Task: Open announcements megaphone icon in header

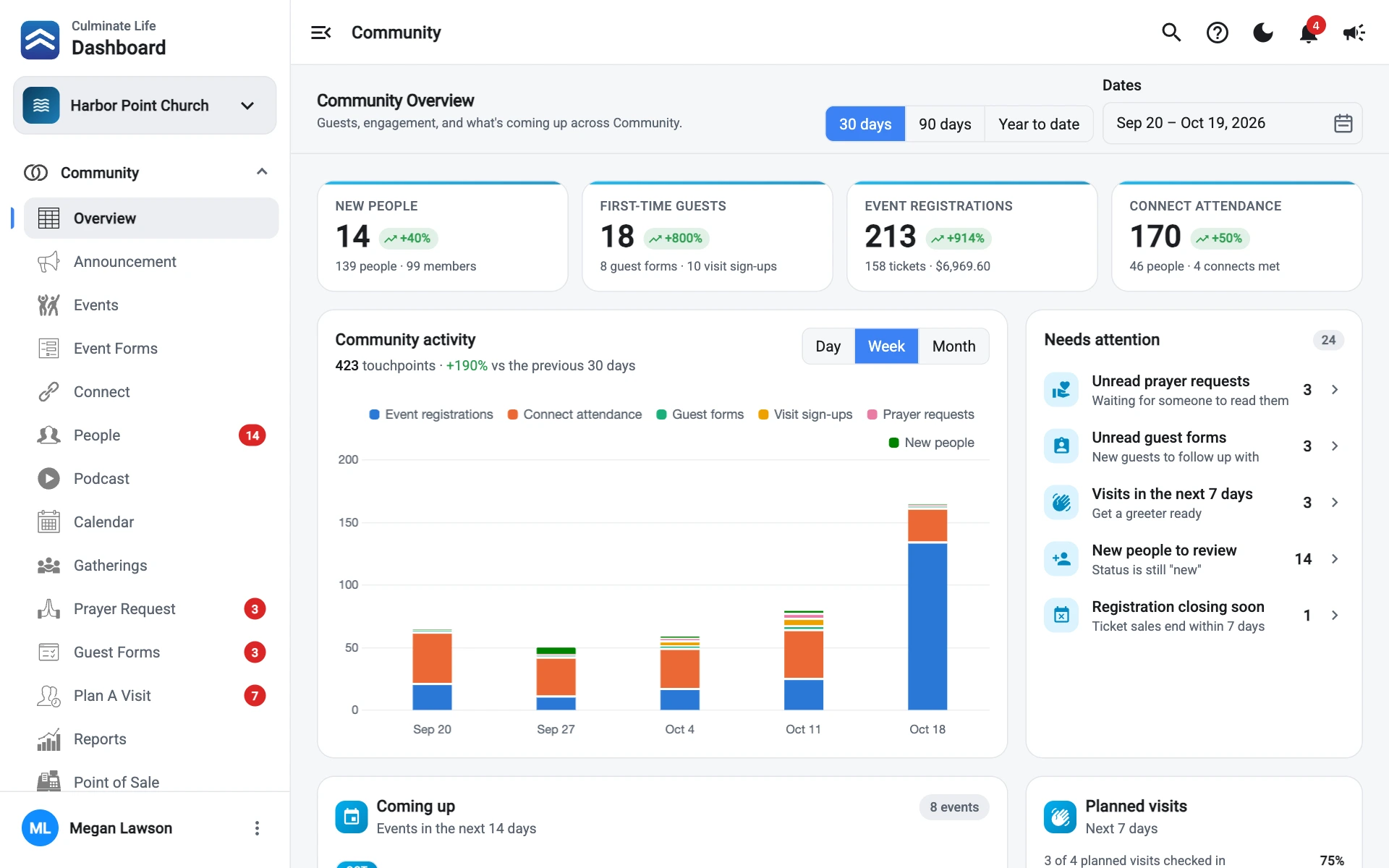Action: pyautogui.click(x=1354, y=33)
